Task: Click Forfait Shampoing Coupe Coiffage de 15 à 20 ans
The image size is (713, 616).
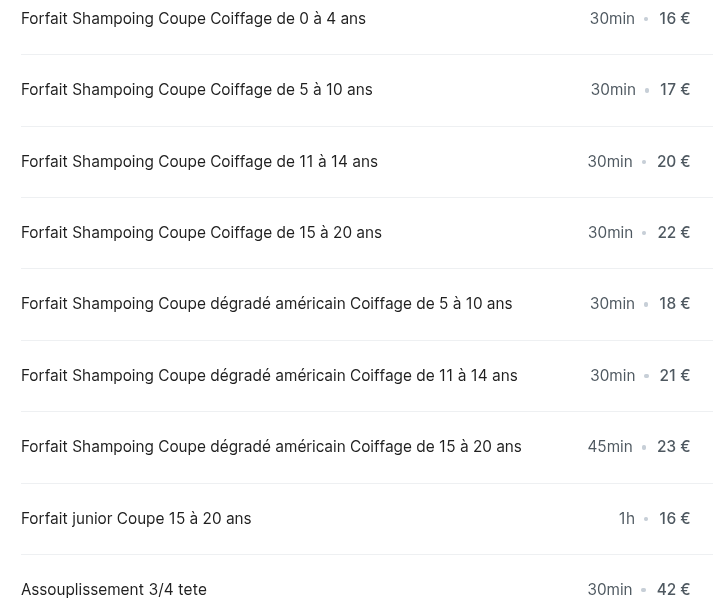Action: click(x=201, y=232)
